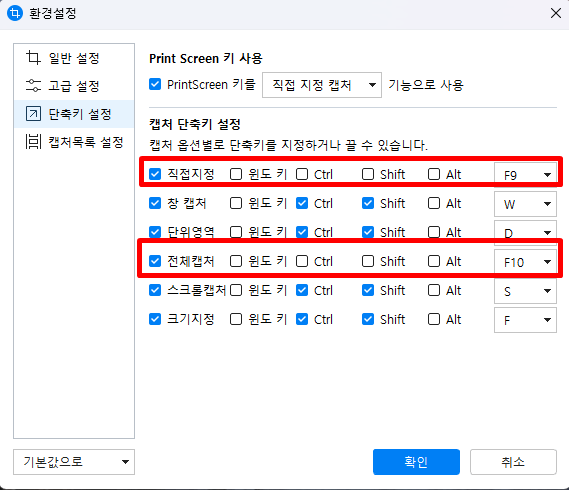The width and height of the screenshot is (569, 490).
Task: Click the app logo in title bar
Action: 15,13
